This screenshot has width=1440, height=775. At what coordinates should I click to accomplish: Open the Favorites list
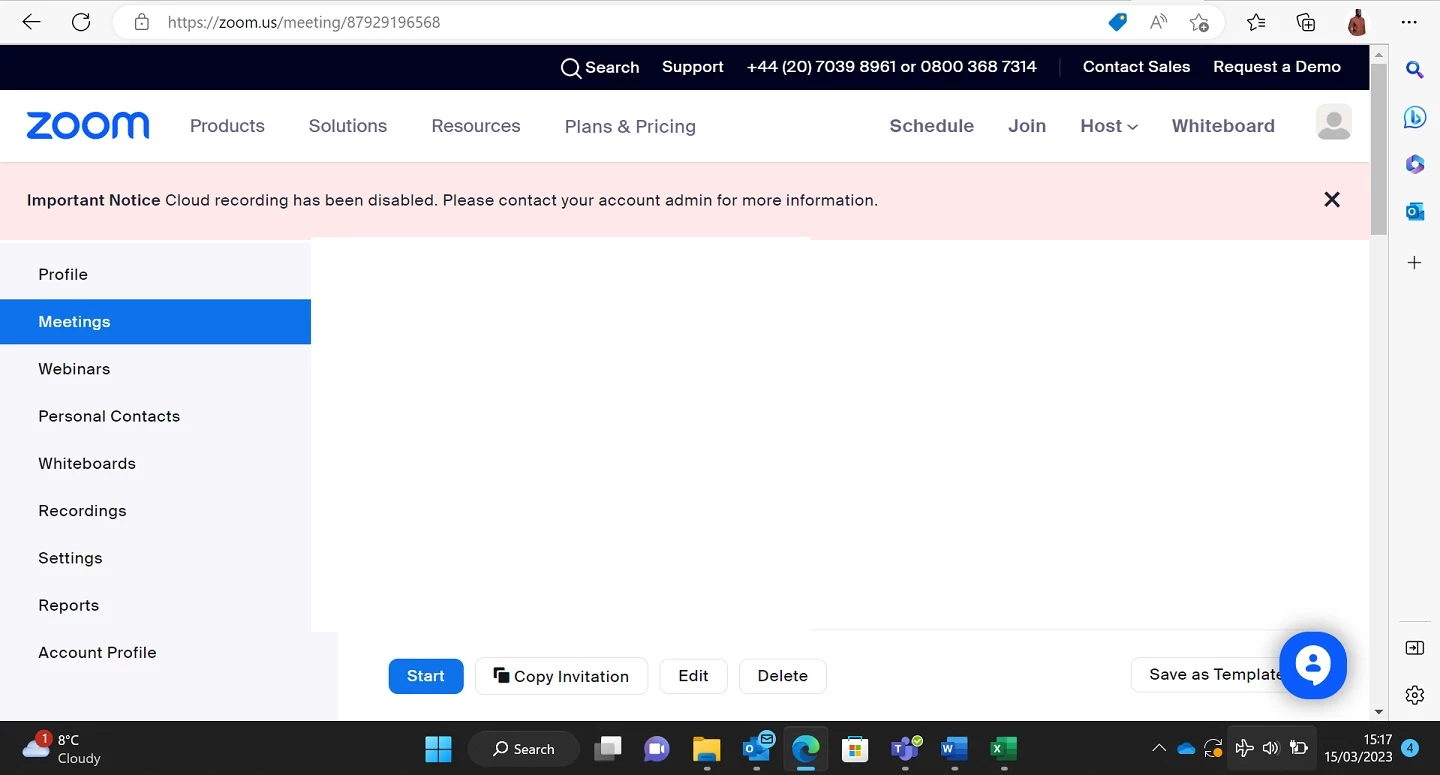pos(1256,22)
